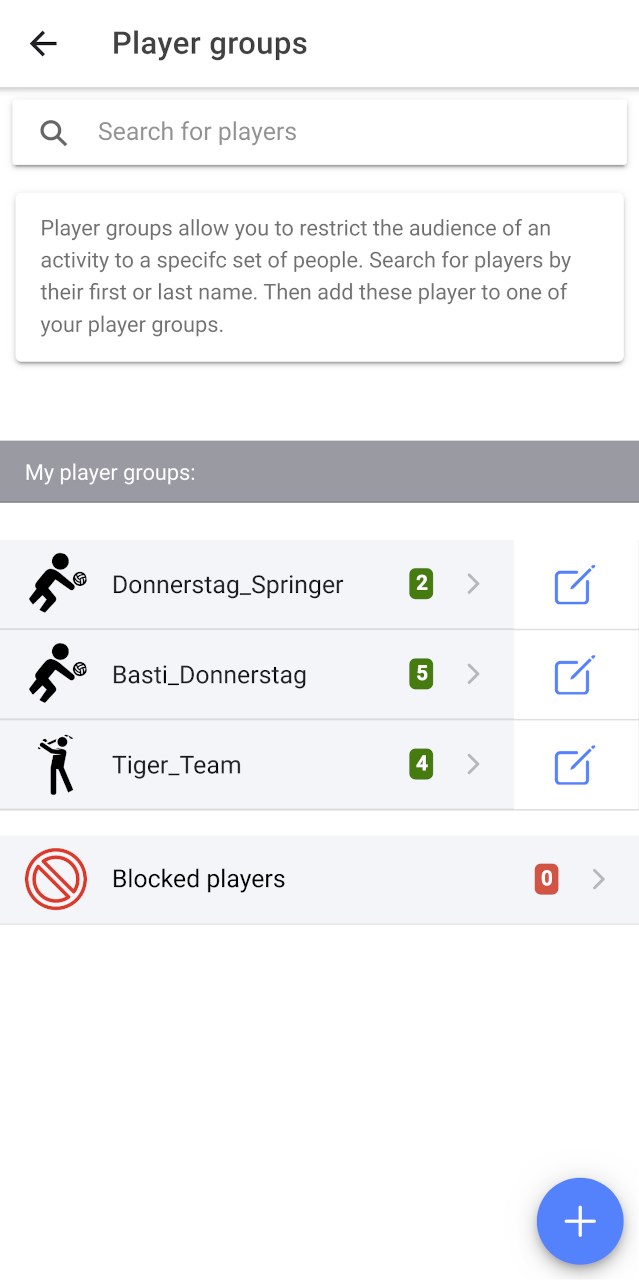
Task: Tap the Tiger_Team golfer icon
Action: click(56, 765)
